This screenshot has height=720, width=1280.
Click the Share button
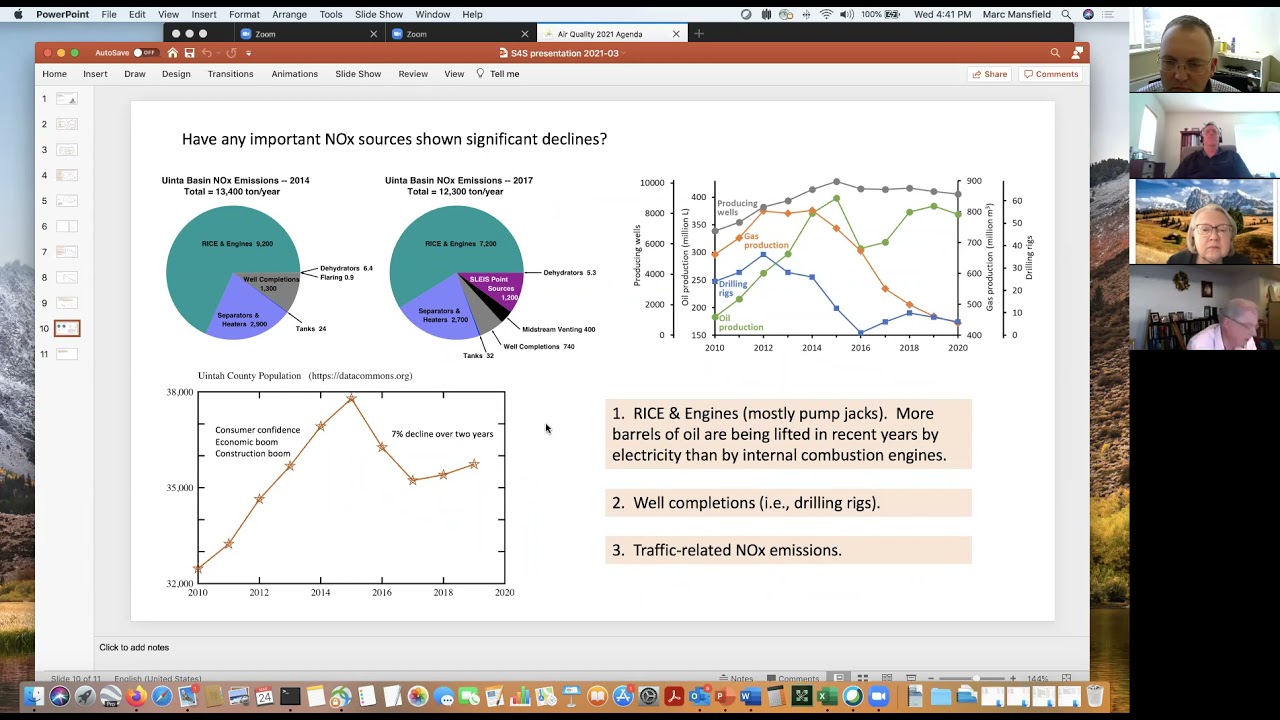[x=989, y=74]
